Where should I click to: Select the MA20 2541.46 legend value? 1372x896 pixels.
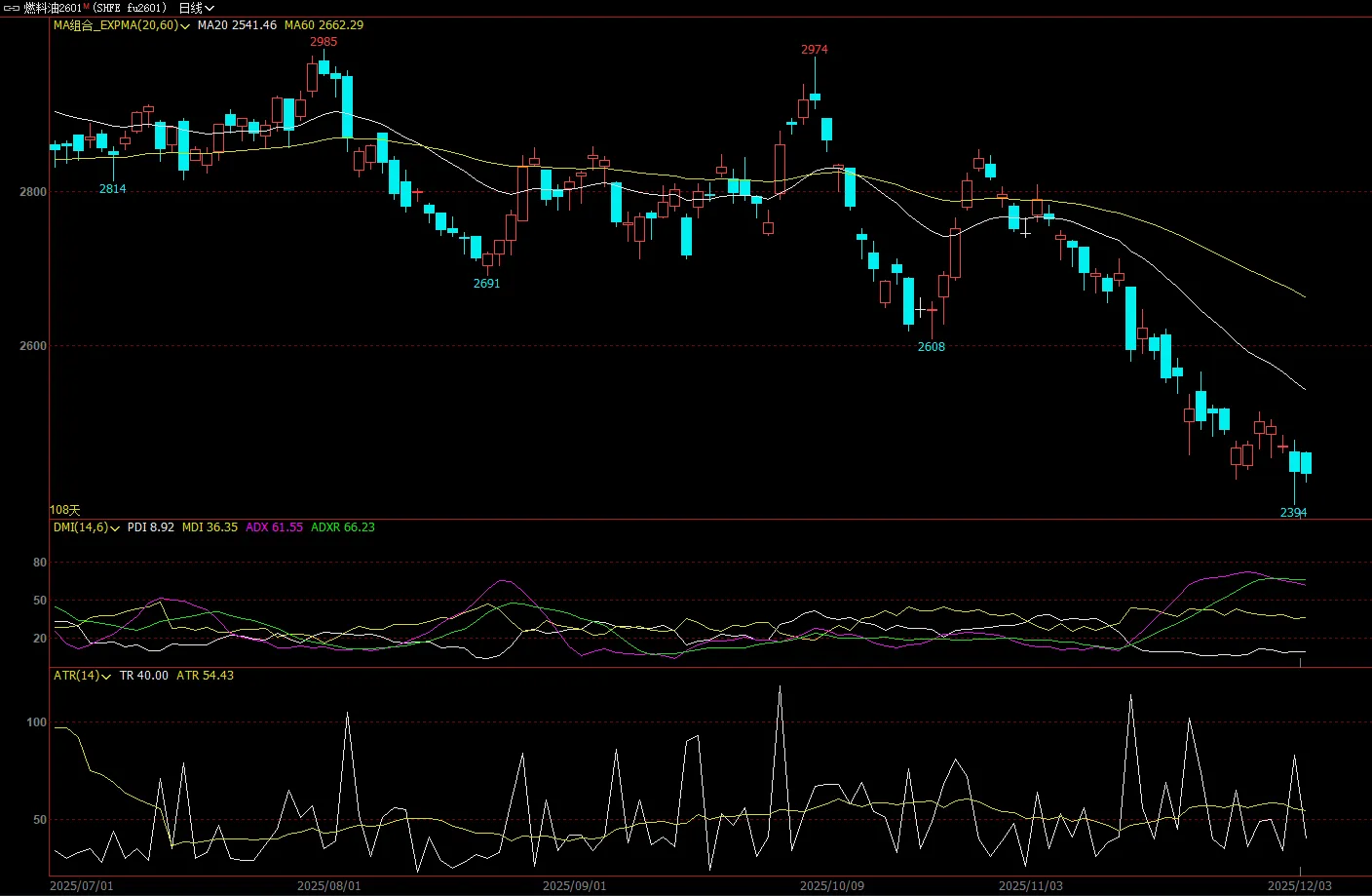pyautogui.click(x=237, y=25)
